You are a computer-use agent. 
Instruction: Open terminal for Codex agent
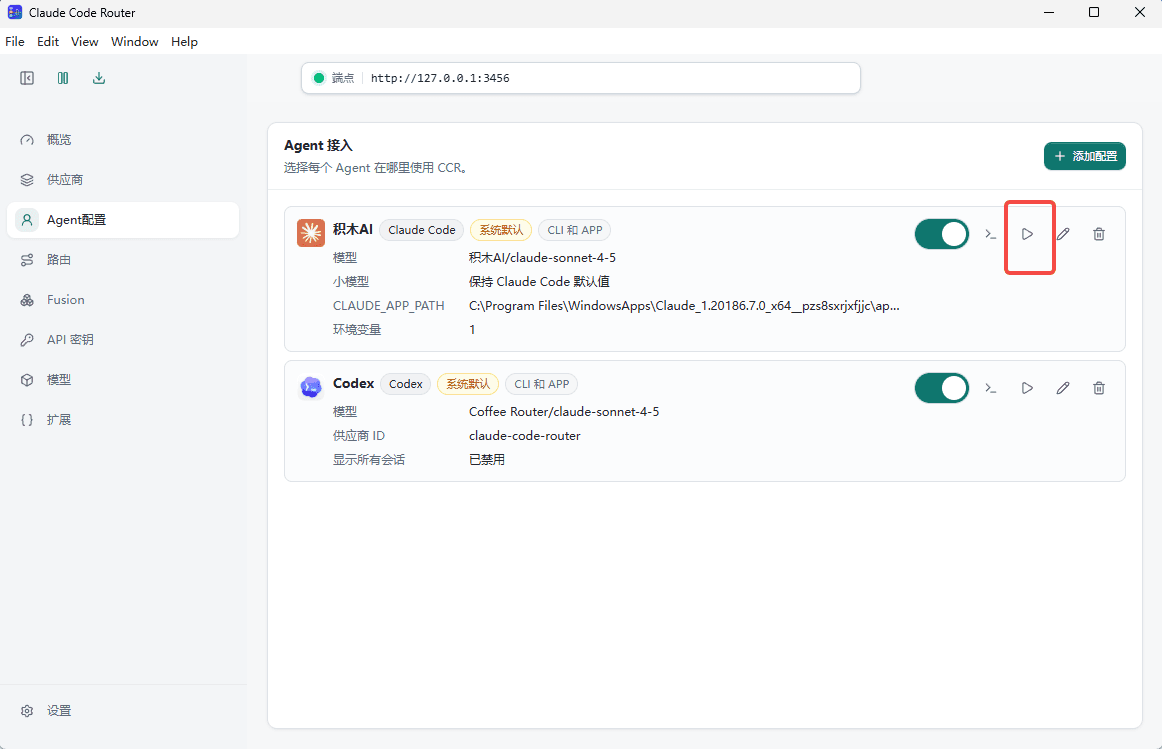[991, 388]
